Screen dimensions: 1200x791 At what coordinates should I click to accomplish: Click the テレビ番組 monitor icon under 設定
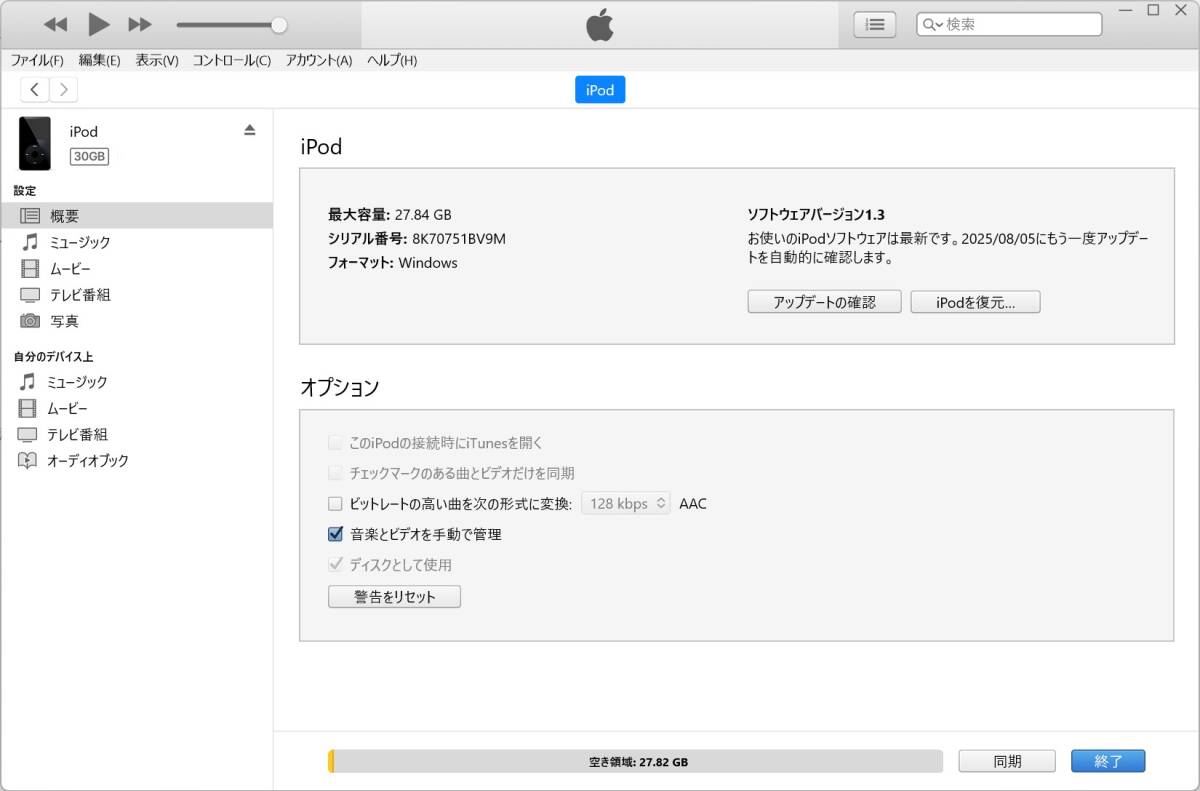(x=30, y=295)
